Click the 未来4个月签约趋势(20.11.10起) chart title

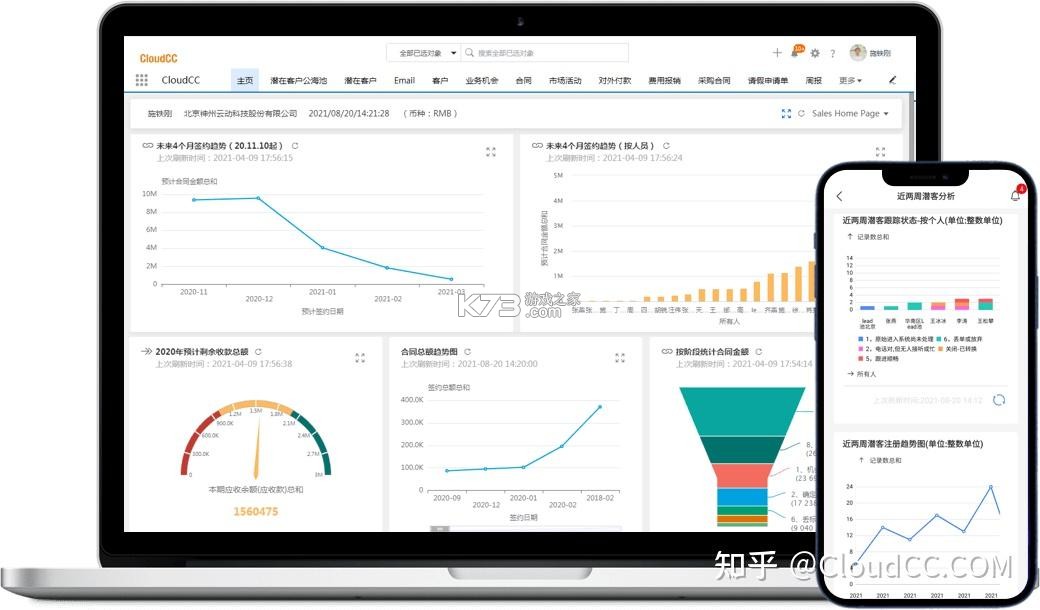(220, 145)
